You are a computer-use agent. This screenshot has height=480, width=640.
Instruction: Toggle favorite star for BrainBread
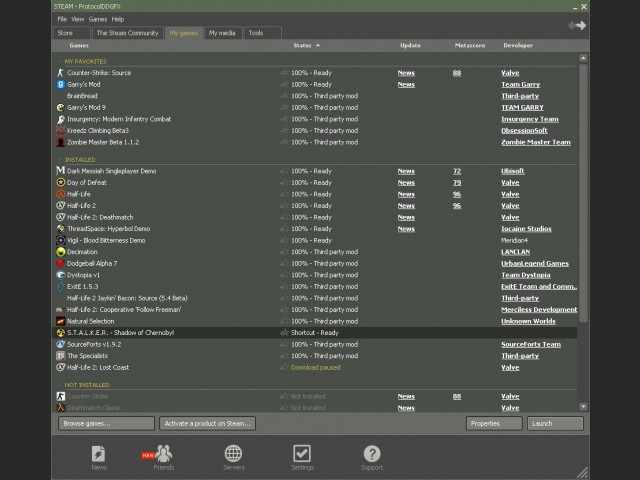tap(284, 96)
